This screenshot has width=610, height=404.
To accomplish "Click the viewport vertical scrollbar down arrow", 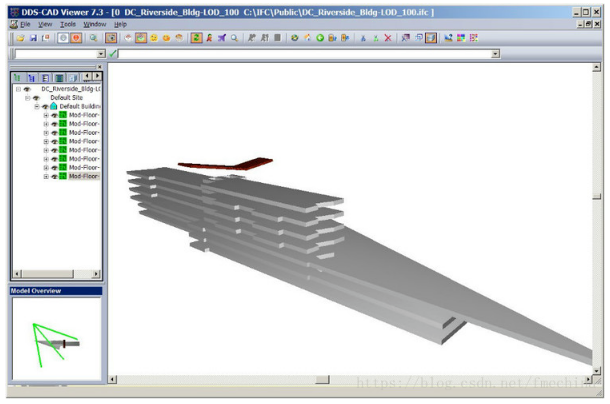I will click(596, 371).
